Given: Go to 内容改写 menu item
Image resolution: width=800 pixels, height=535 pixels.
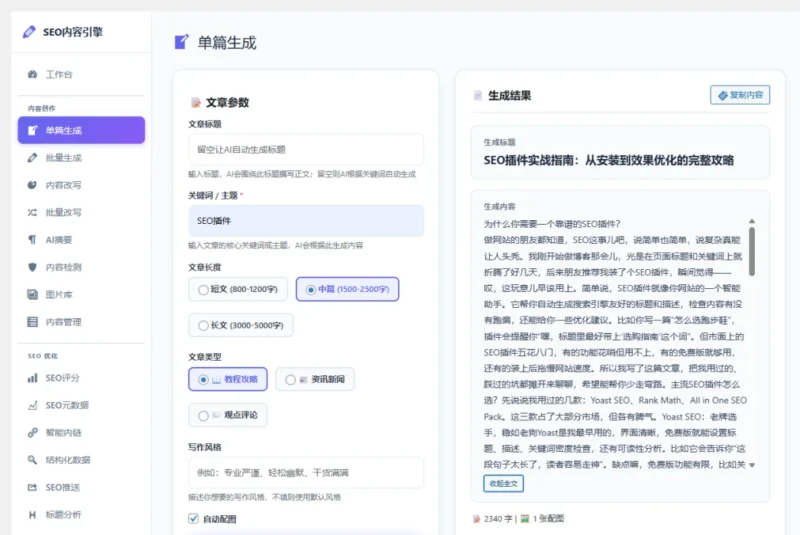Looking at the screenshot, I should 81,185.
